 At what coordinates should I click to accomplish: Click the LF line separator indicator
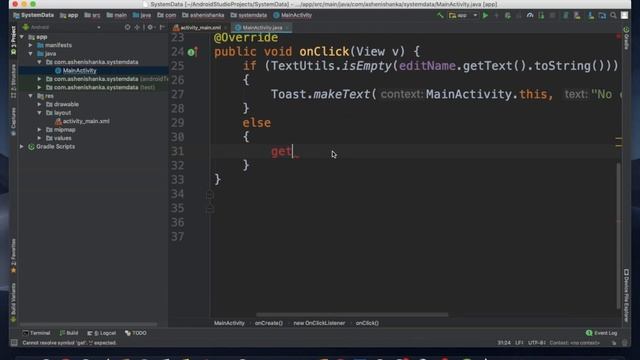tap(519, 343)
